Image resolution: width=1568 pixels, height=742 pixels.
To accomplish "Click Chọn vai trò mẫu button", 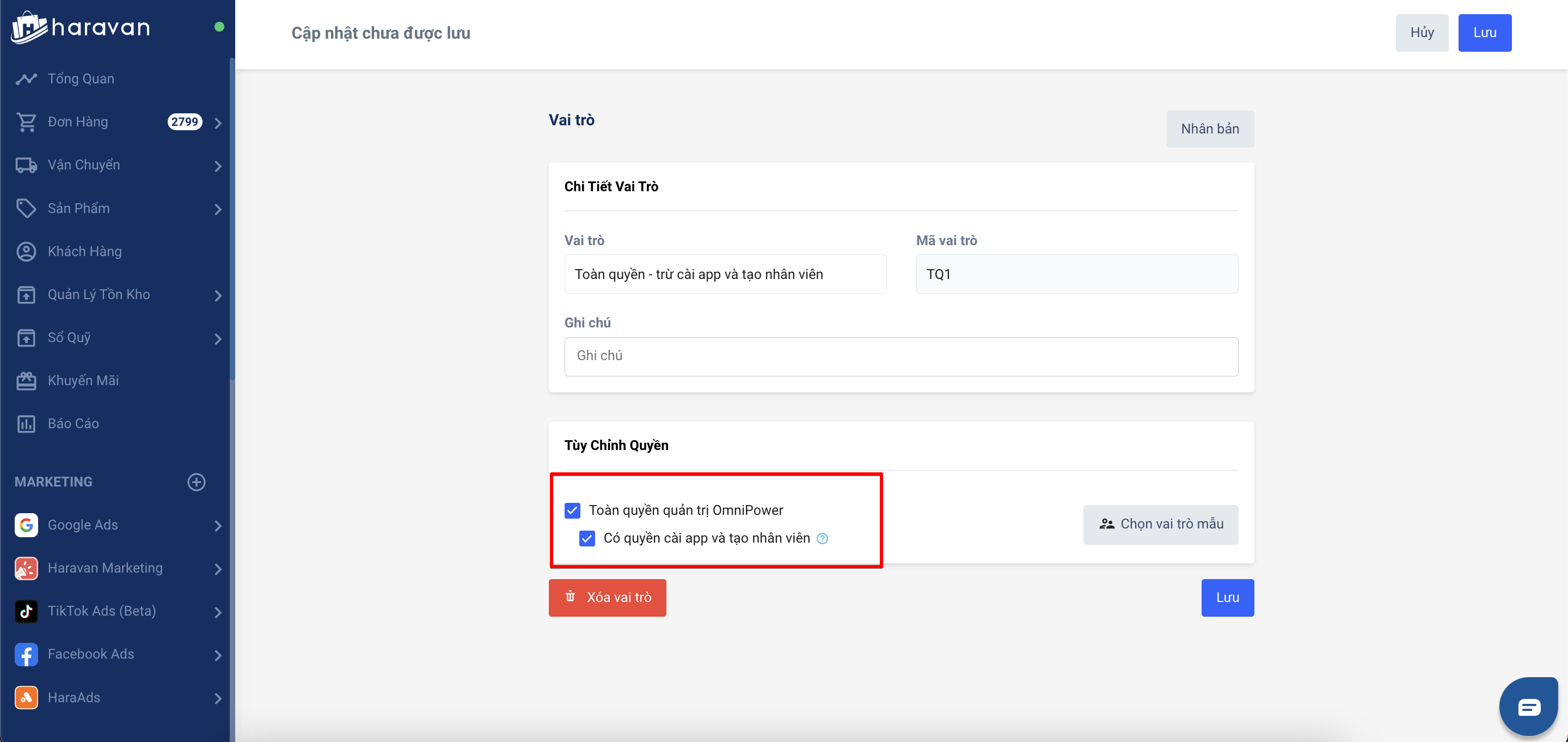I will click(x=1161, y=525).
